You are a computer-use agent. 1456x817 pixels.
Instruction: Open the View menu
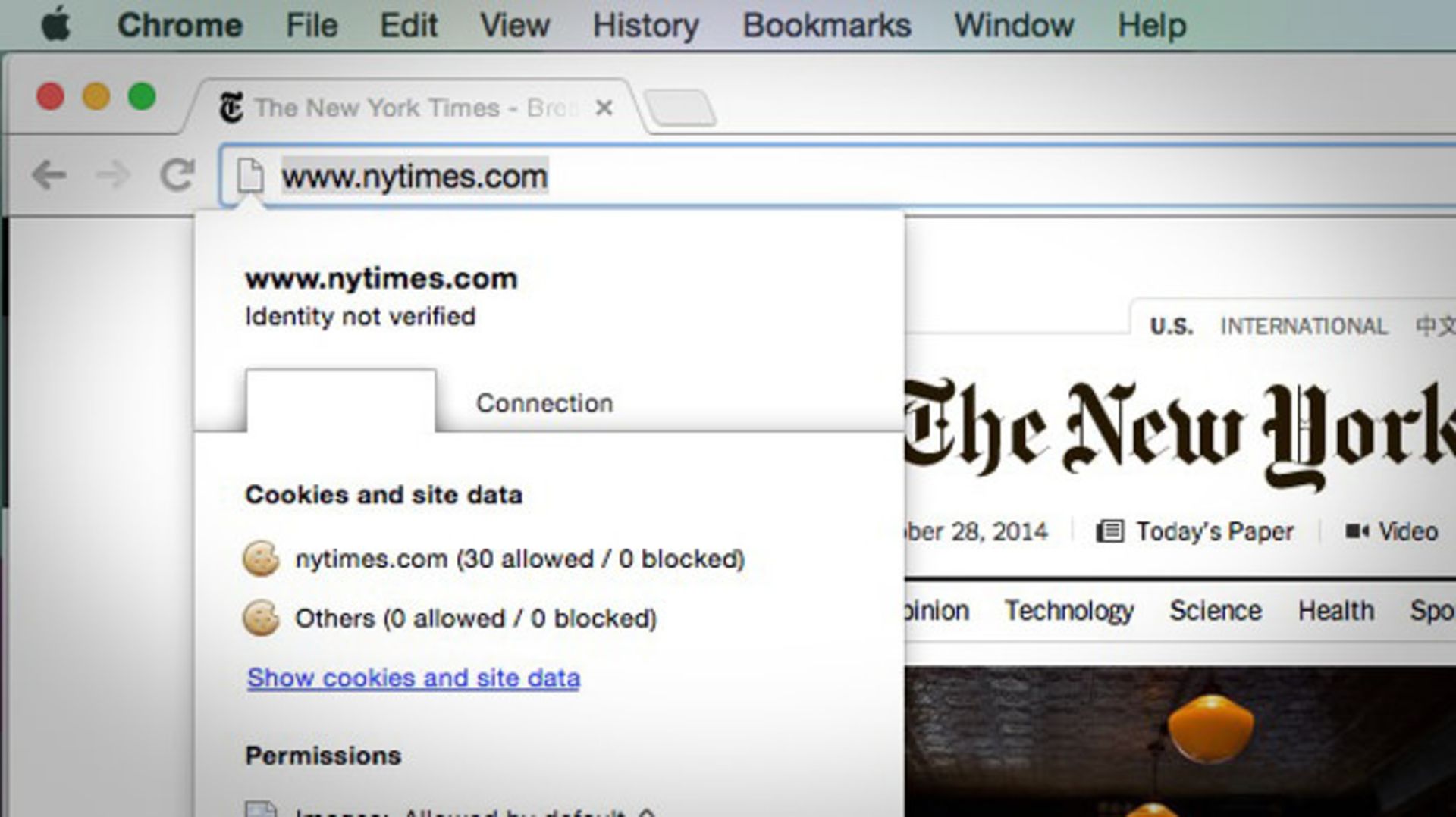coord(514,25)
